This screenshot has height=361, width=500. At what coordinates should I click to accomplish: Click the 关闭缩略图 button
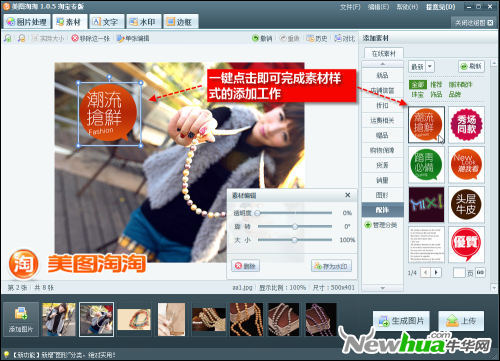[474, 23]
